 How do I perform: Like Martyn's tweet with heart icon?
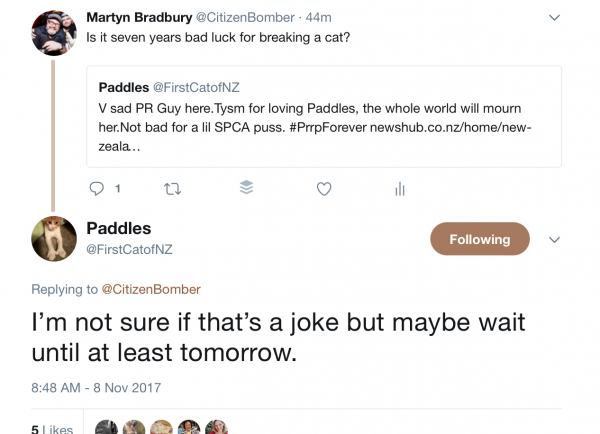tap(323, 188)
